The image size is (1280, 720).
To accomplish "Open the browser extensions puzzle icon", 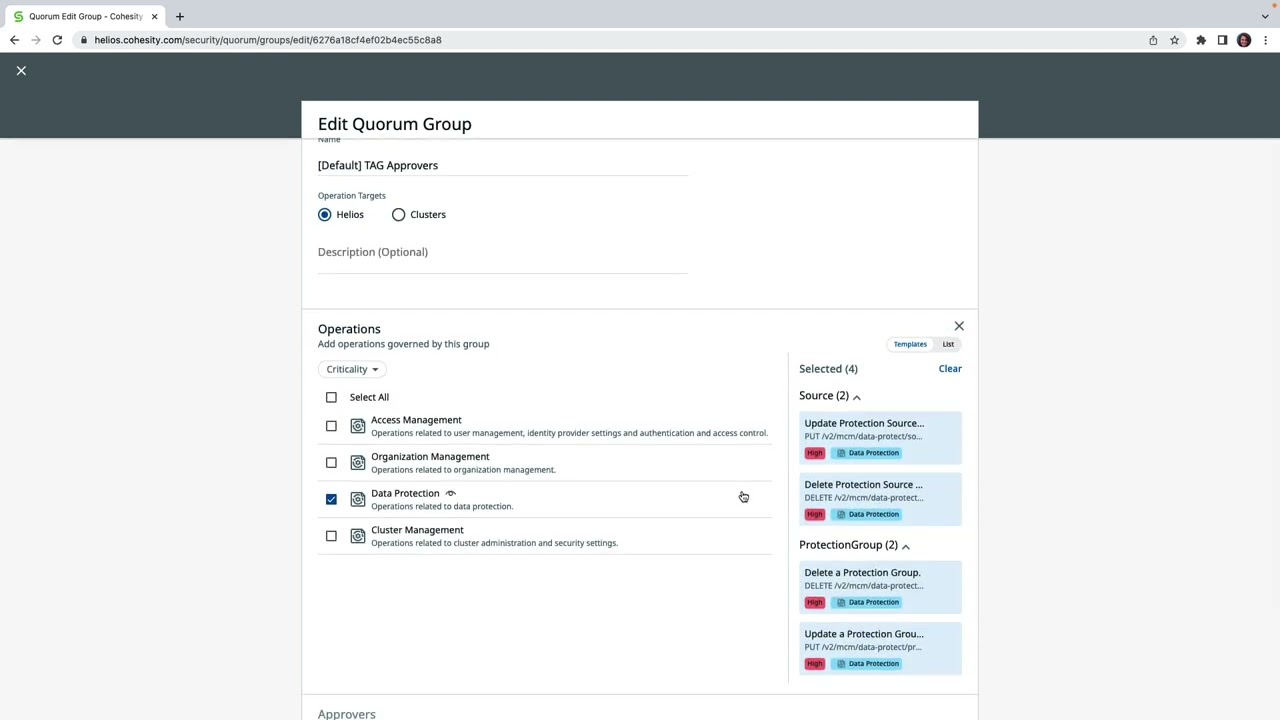I will [x=1201, y=40].
